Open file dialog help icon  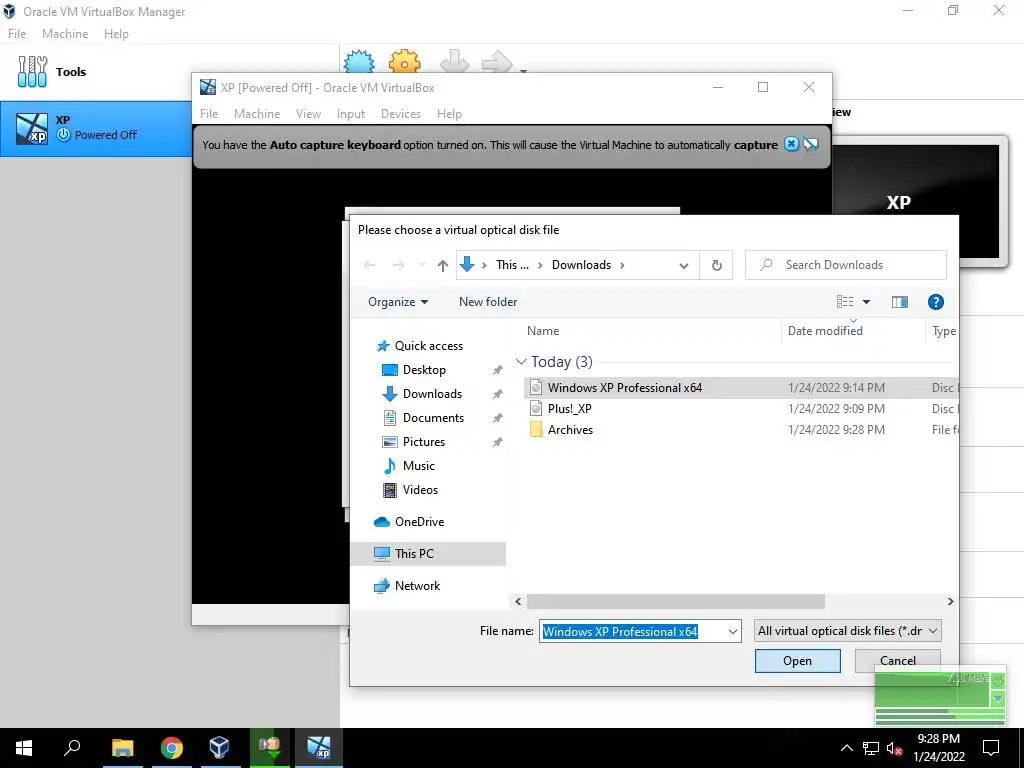click(x=935, y=302)
